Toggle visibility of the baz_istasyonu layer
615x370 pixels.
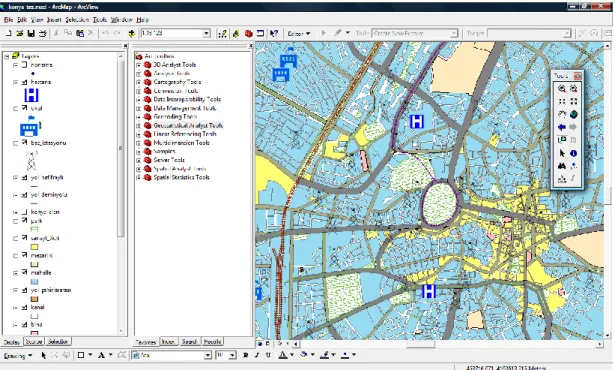[x=24, y=143]
